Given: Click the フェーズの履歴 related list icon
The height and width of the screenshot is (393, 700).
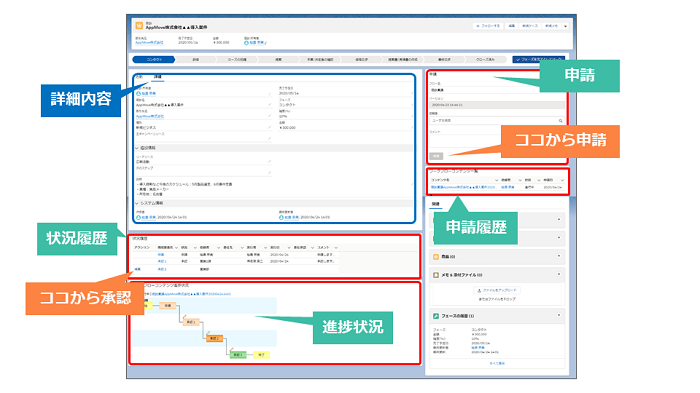Looking at the screenshot, I should coord(436,316).
